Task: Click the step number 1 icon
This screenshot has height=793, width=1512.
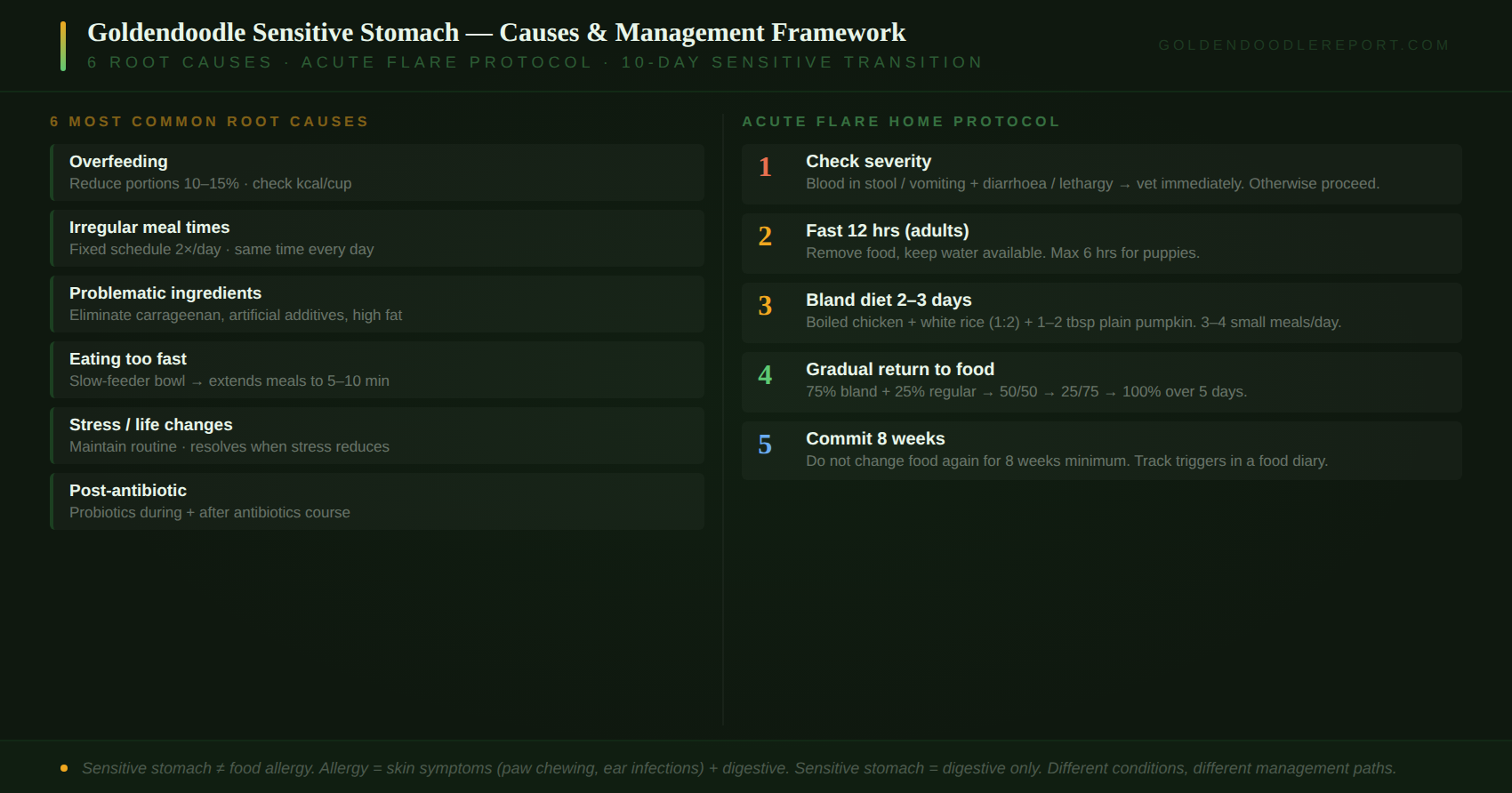Action: point(765,167)
